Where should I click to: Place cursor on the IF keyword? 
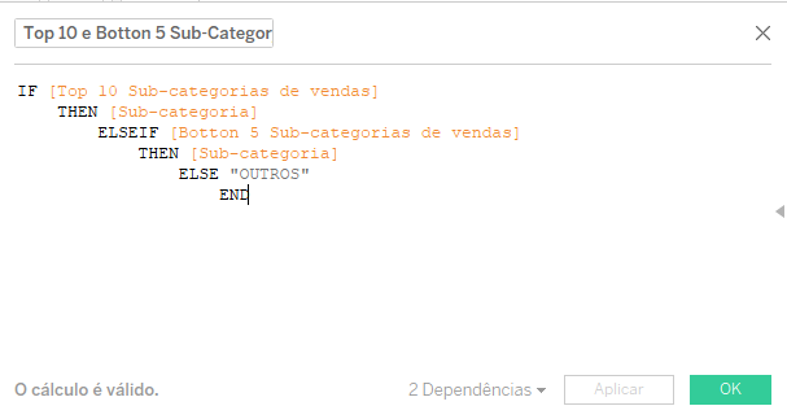coord(28,91)
